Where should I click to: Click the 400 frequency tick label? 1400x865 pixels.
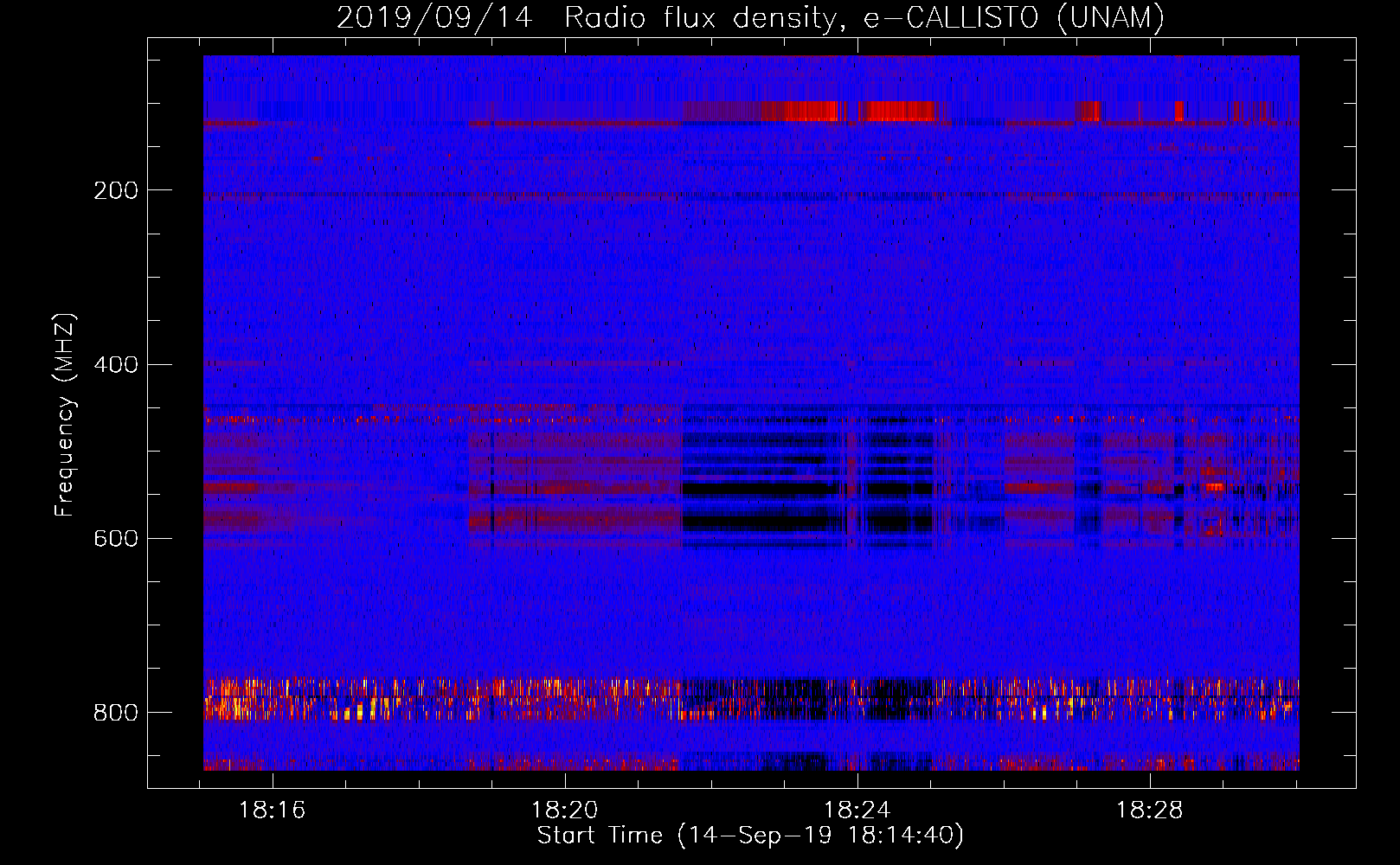(x=115, y=364)
